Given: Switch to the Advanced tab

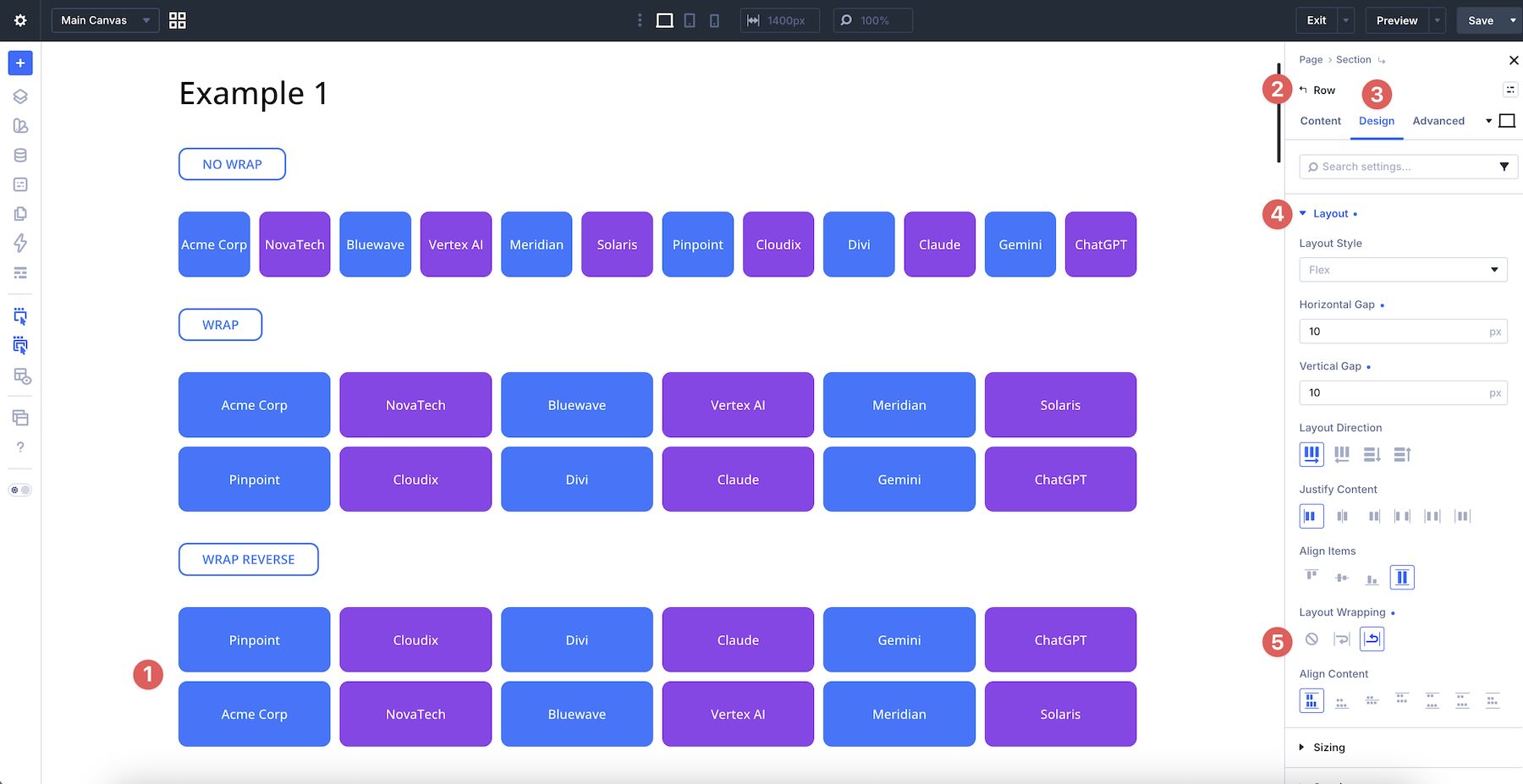Looking at the screenshot, I should [1438, 121].
